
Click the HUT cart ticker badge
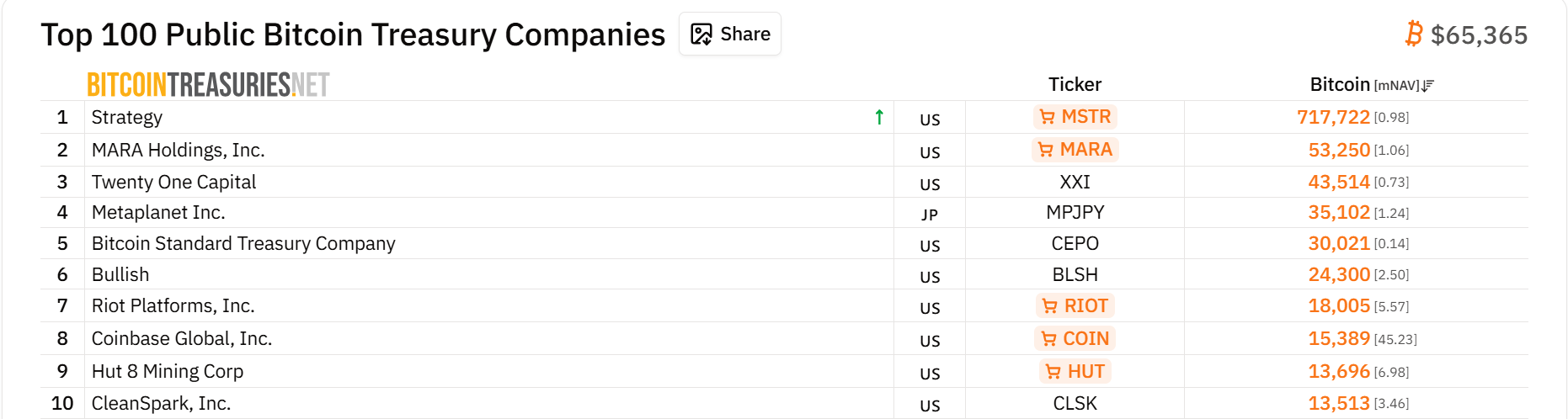(x=1075, y=371)
